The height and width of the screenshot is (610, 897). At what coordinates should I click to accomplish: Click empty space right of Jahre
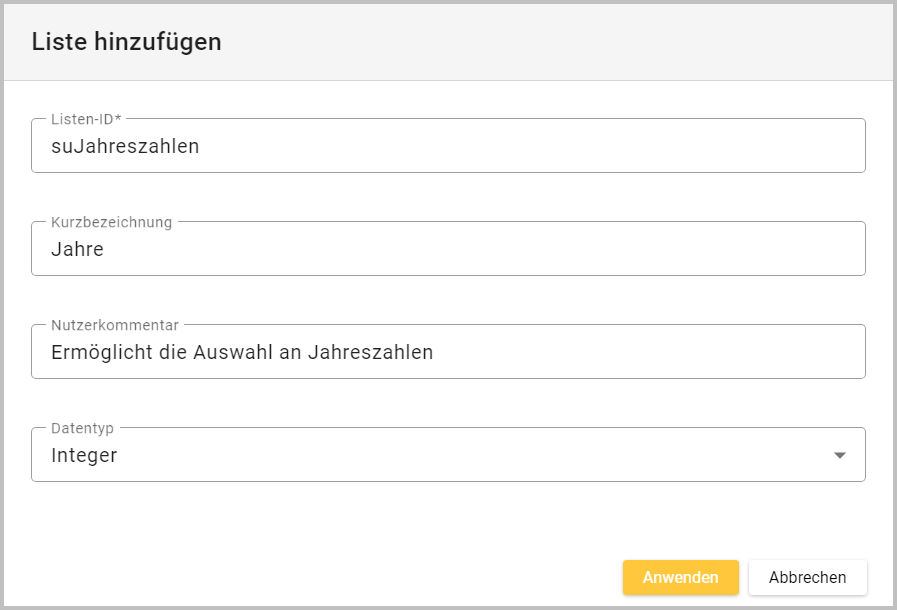pos(500,249)
